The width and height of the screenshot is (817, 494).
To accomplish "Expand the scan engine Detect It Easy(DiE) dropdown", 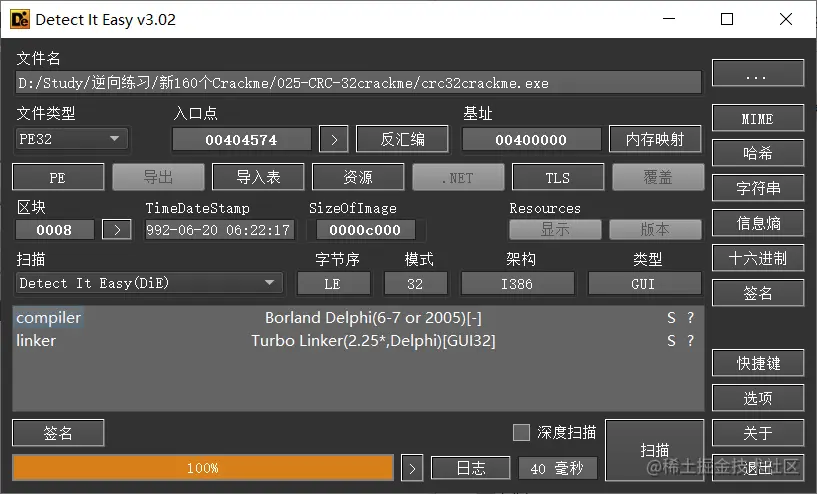I will point(149,283).
